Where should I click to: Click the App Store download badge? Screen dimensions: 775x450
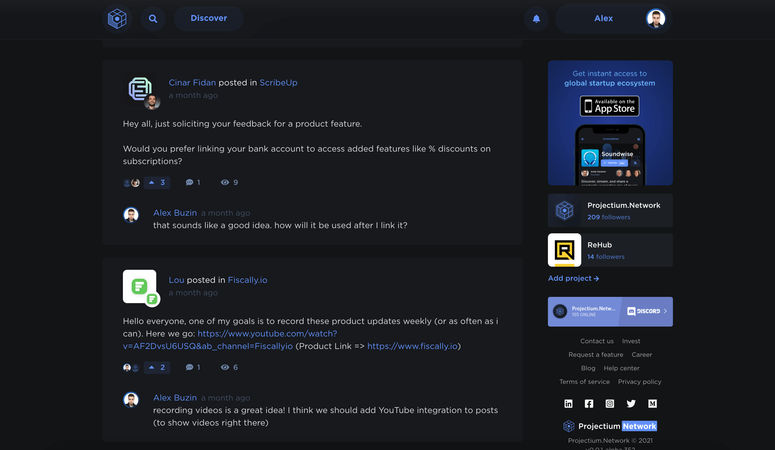(x=609, y=106)
